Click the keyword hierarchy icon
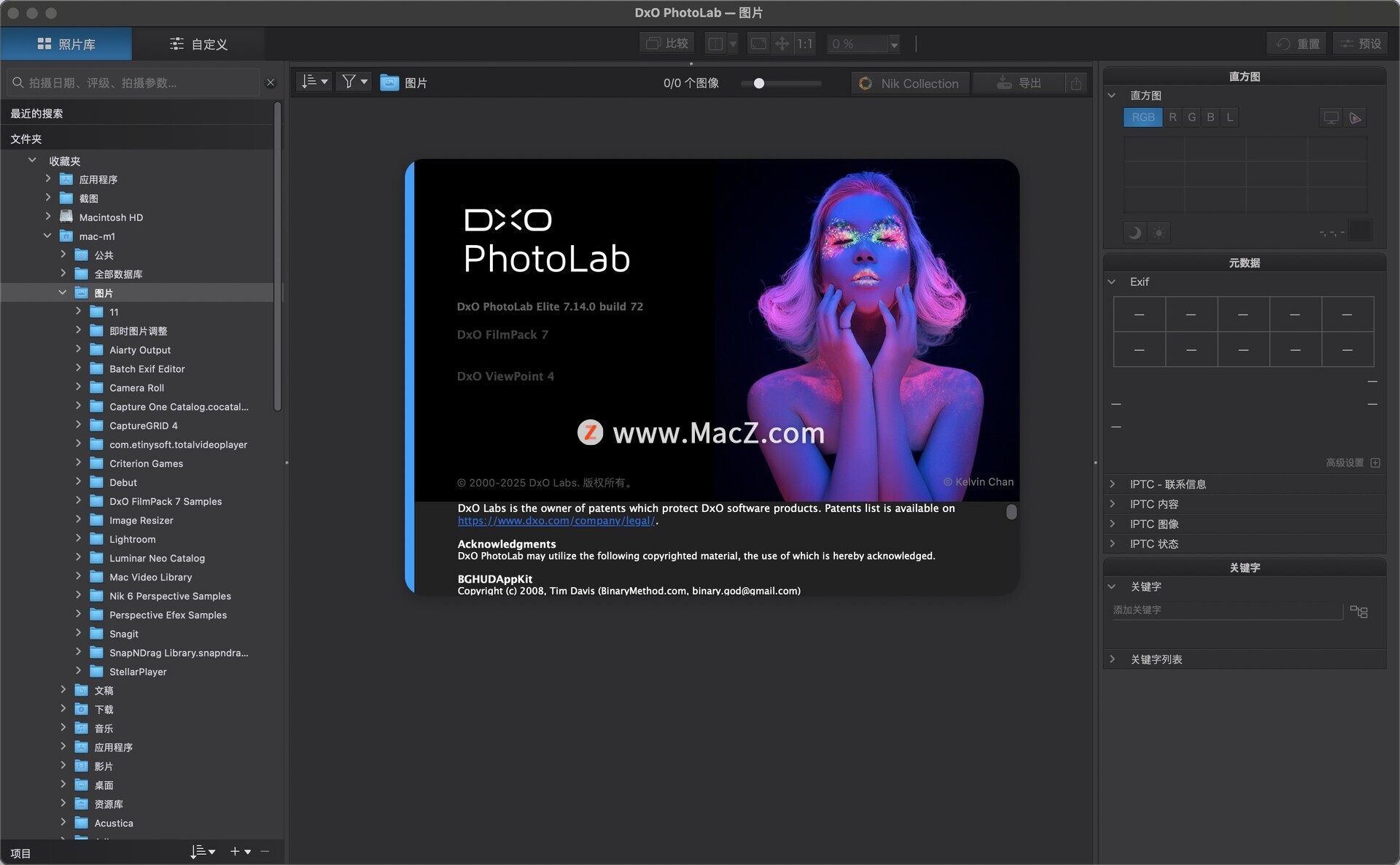1400x865 pixels. click(x=1358, y=612)
